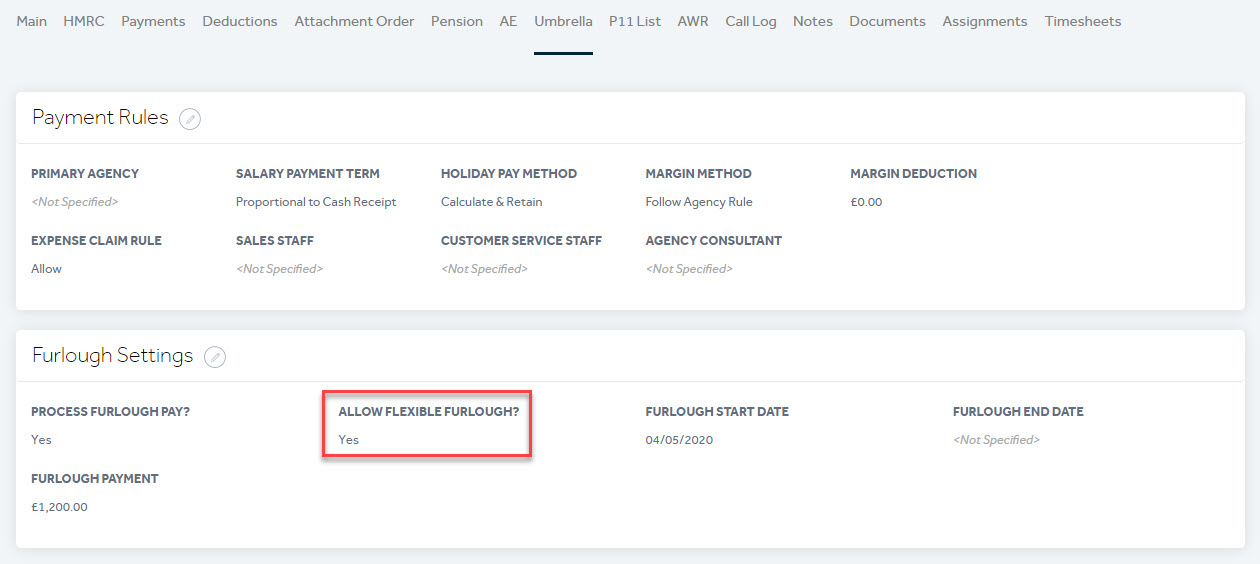Switch to the AE tab
The height and width of the screenshot is (564, 1260).
pos(509,21)
